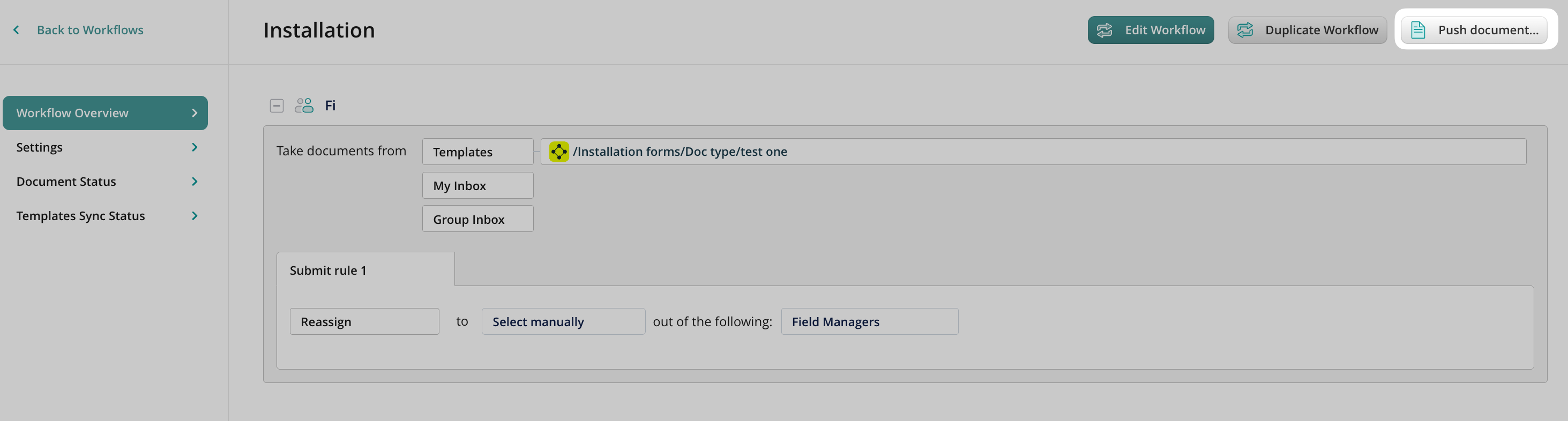1568x421 pixels.
Task: Switch to the Submit rule 1 tab
Action: coord(364,270)
